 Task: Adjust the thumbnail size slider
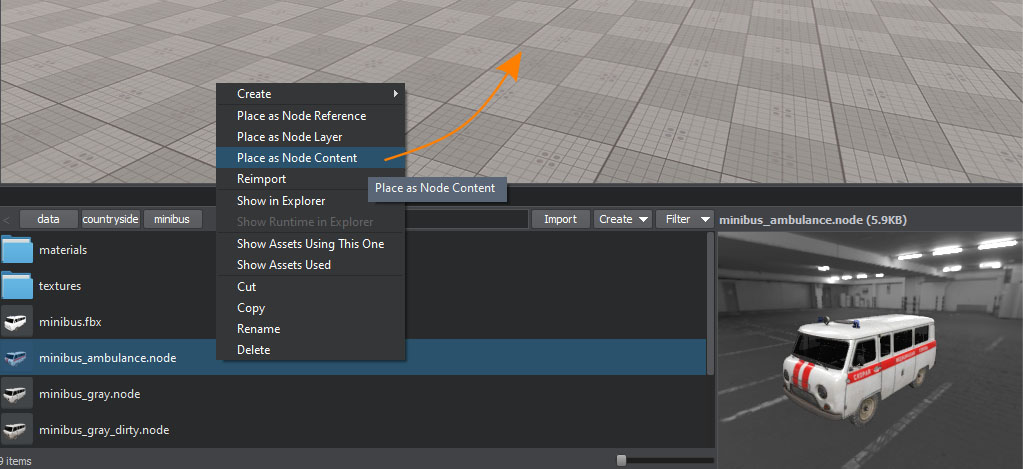tap(622, 460)
